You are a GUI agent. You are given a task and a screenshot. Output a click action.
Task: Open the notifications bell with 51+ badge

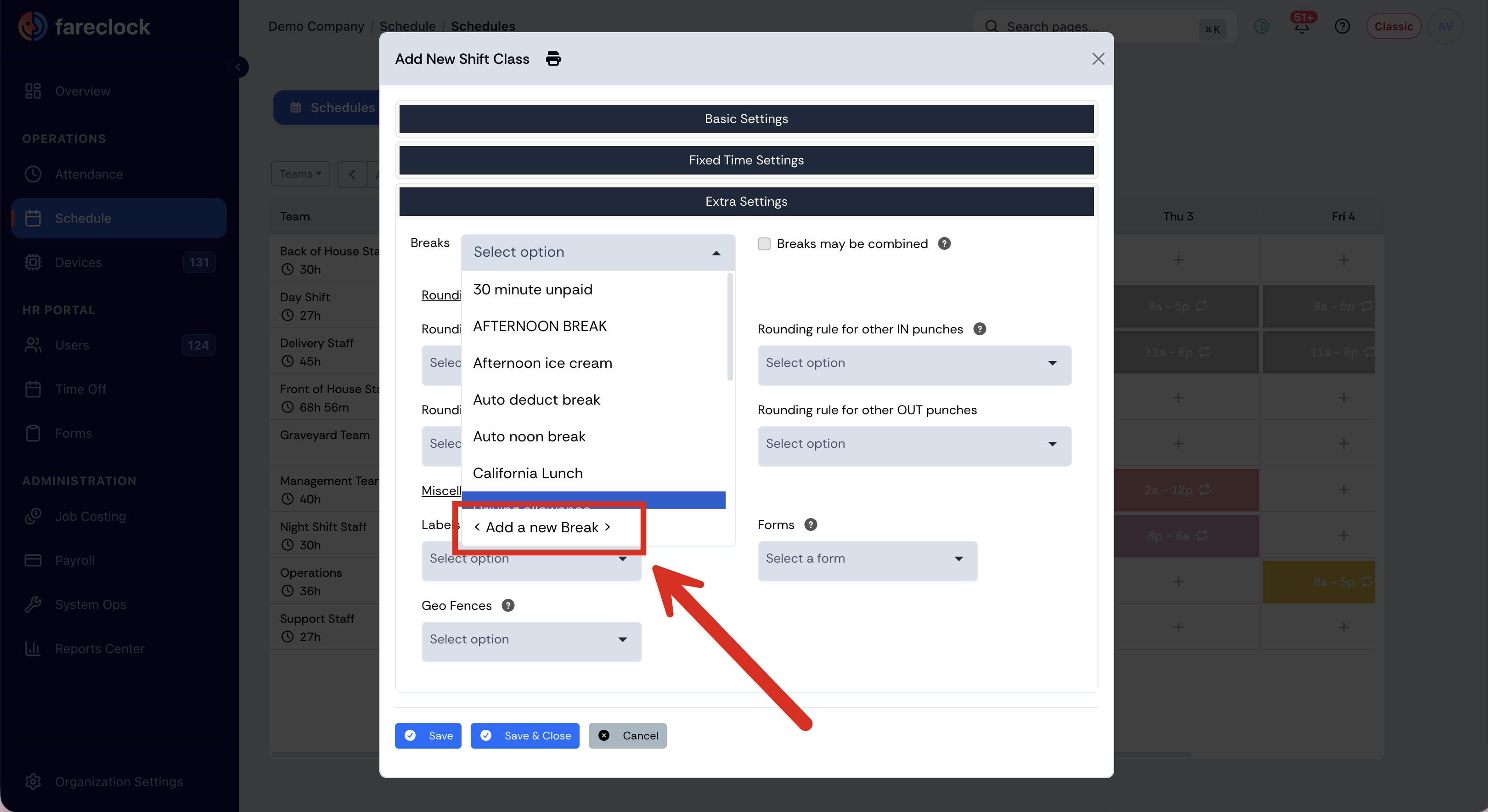point(1302,26)
